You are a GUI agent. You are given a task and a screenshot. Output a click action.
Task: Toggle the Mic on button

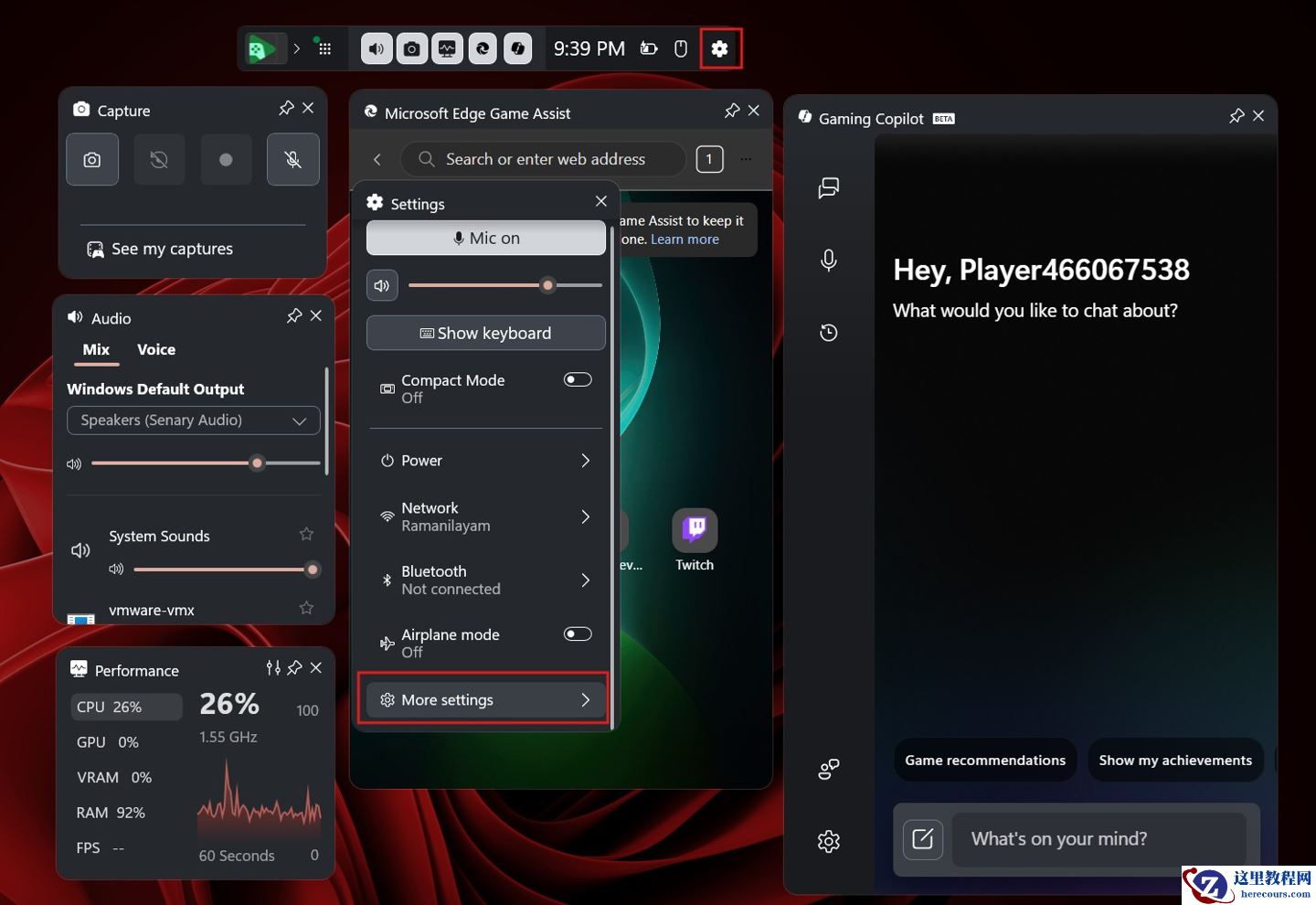486,238
